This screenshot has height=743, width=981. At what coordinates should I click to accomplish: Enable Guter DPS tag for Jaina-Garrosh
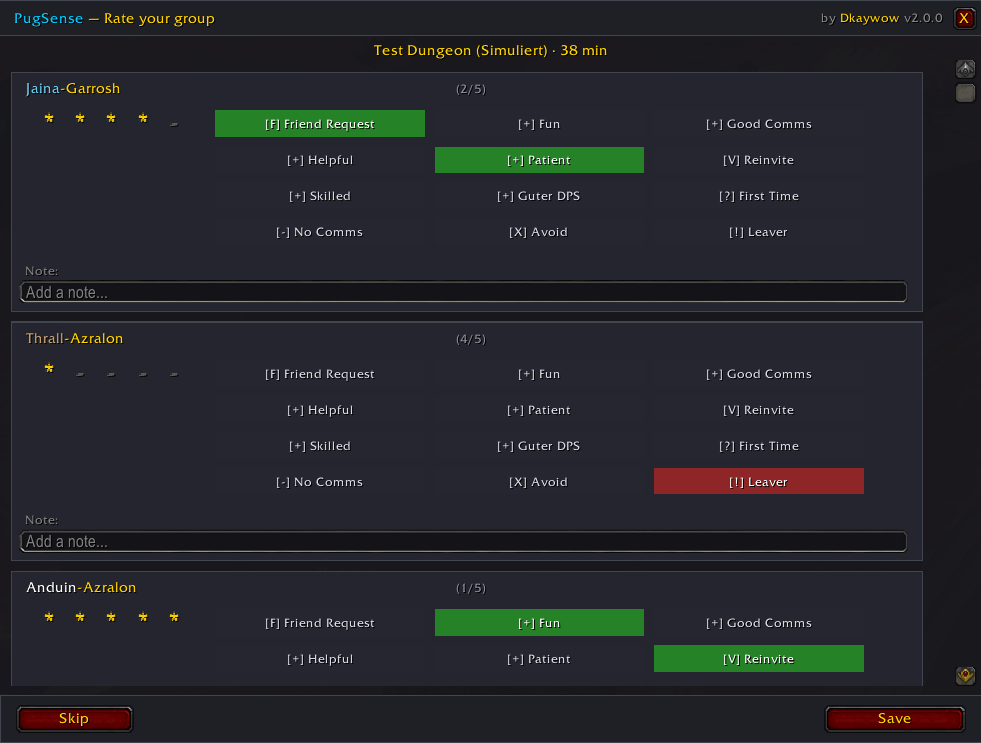click(539, 196)
